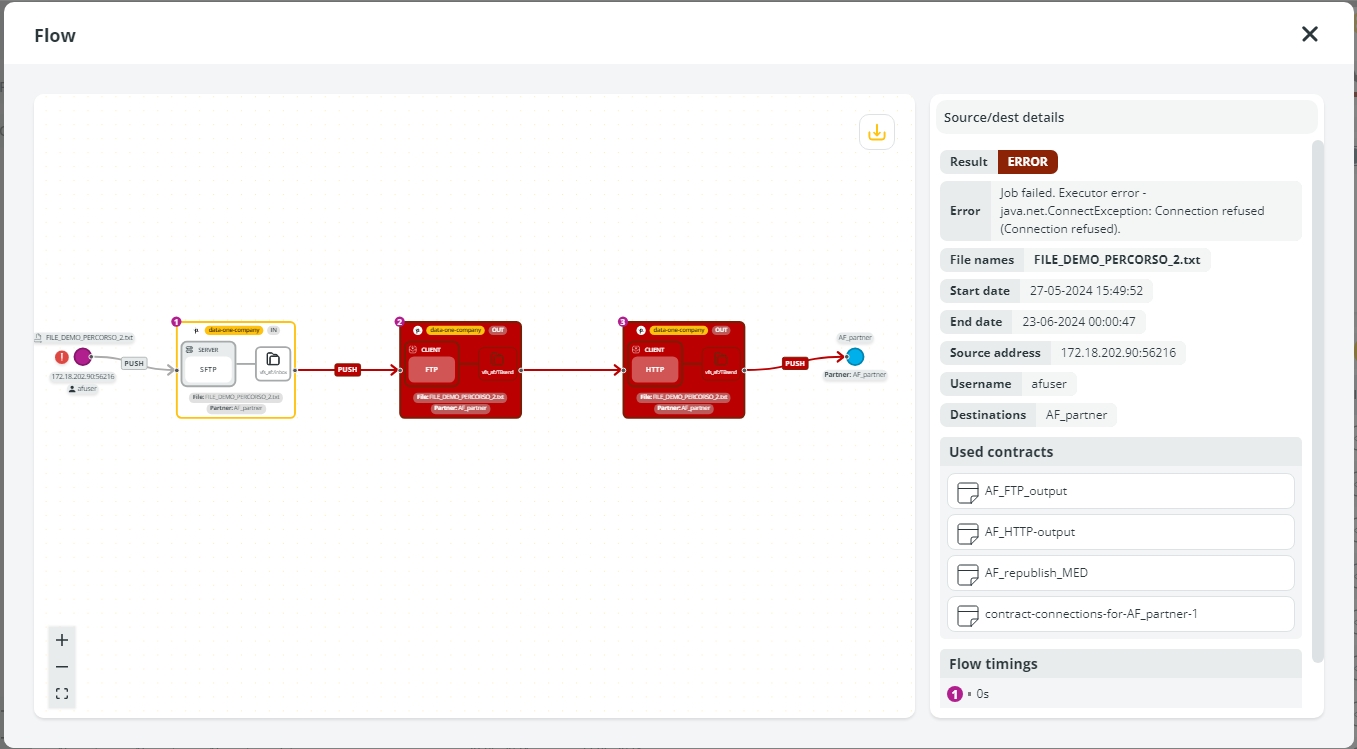Zoom out on the flow canvas
1357x749 pixels.
click(62, 667)
